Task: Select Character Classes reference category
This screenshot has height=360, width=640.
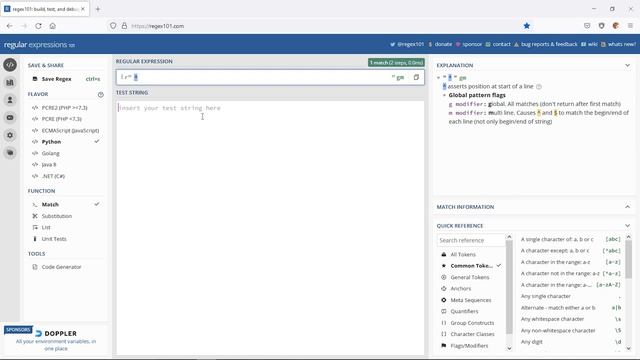Action: tap(471, 334)
